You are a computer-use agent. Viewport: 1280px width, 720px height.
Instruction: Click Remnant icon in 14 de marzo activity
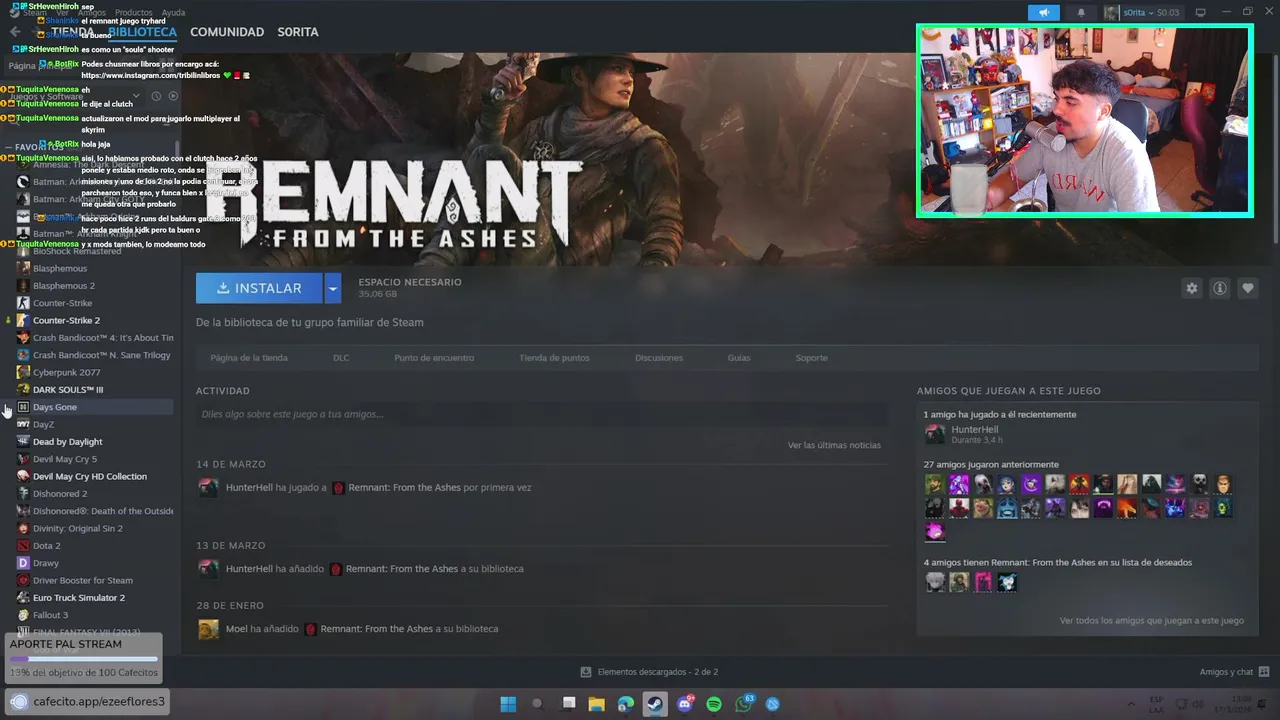(338, 488)
